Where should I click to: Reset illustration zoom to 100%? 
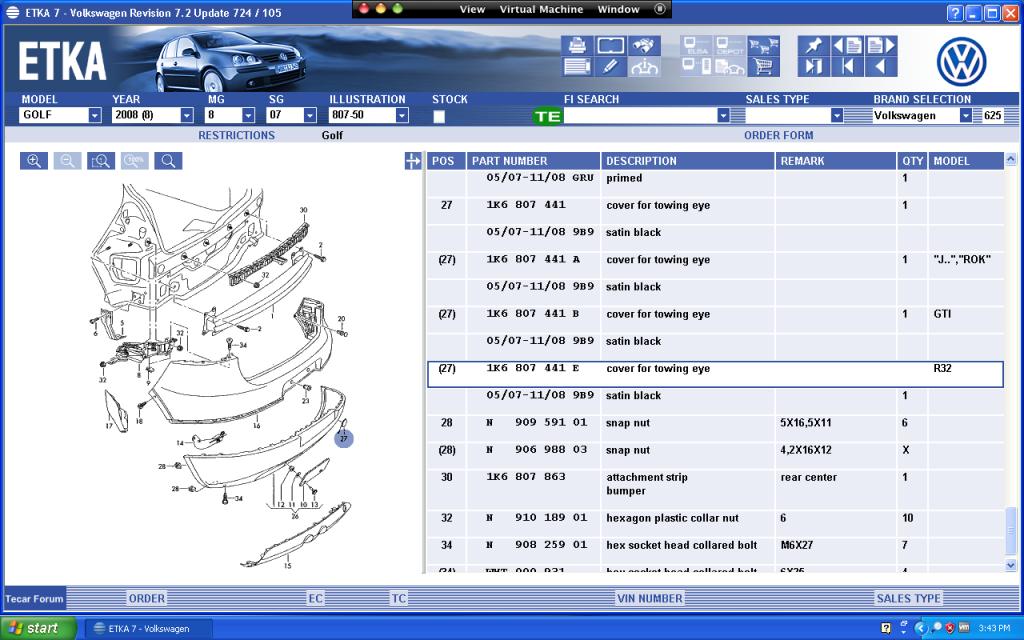(135, 161)
